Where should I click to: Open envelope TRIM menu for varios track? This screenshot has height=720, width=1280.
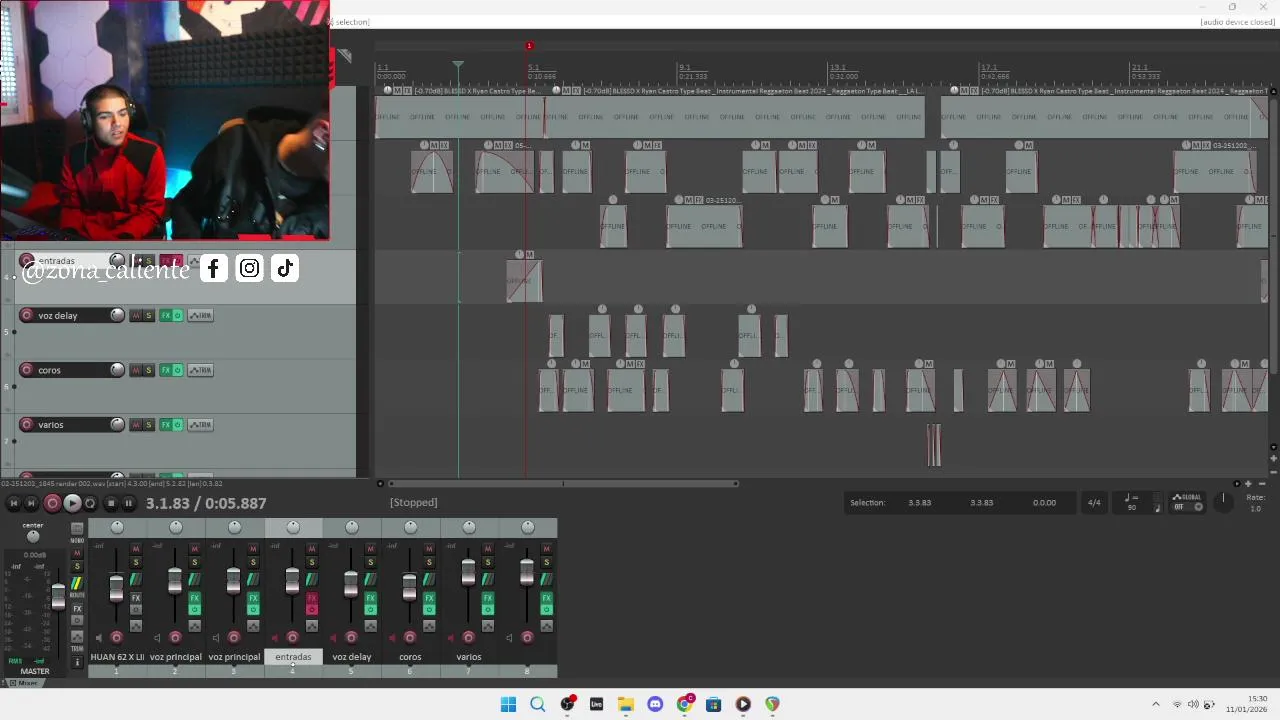(x=201, y=424)
